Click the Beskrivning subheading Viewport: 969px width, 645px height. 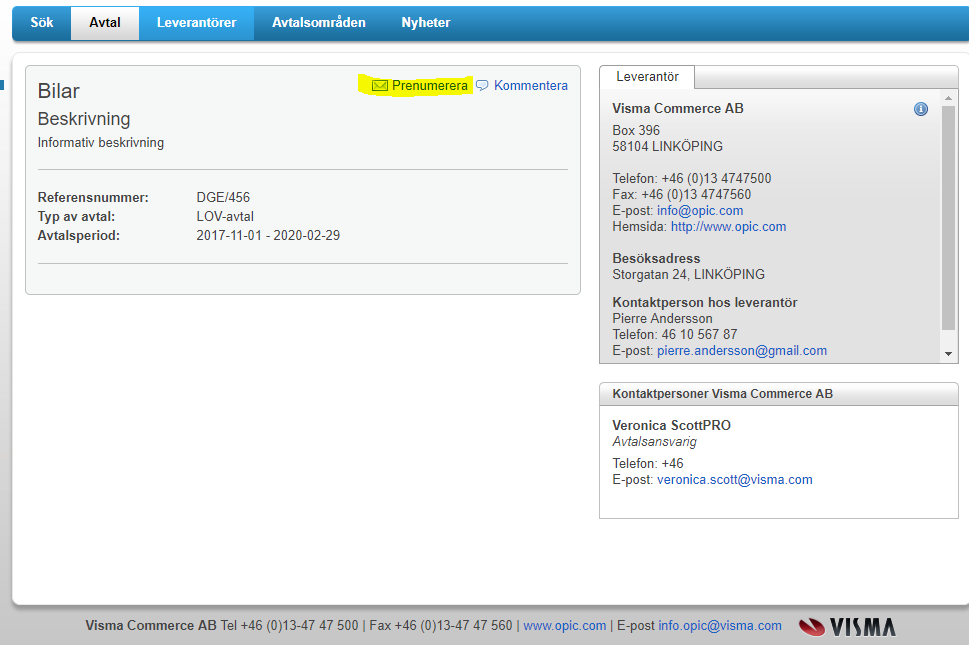point(84,119)
